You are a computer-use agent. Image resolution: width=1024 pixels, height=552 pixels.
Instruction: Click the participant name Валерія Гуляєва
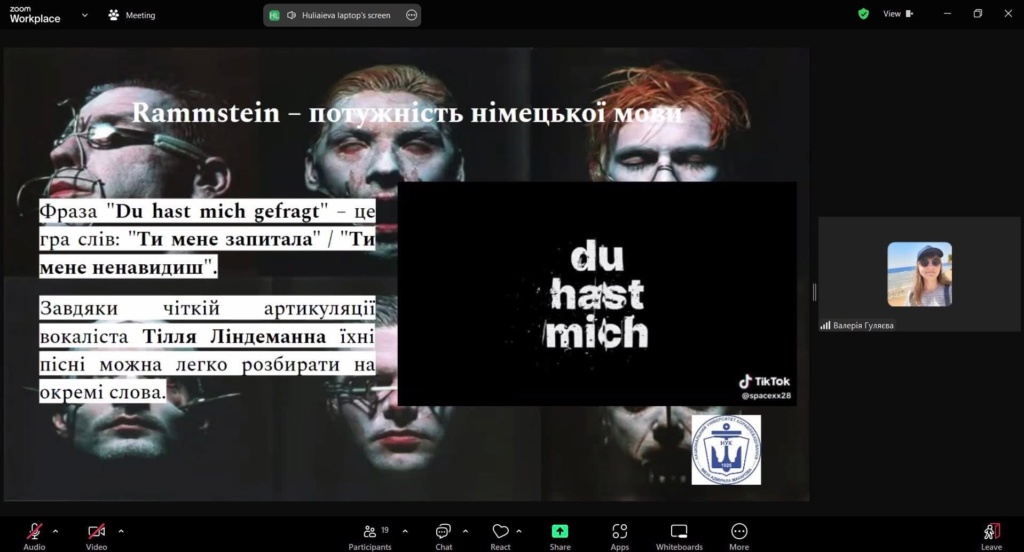coord(863,325)
